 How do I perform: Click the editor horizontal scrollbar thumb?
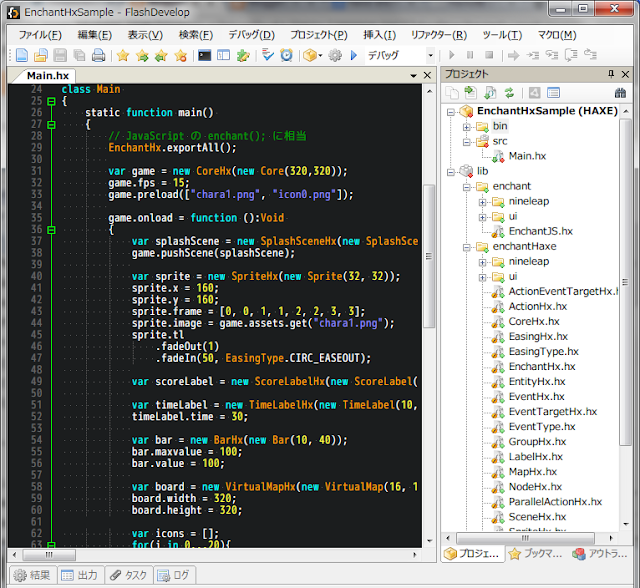click(x=49, y=555)
